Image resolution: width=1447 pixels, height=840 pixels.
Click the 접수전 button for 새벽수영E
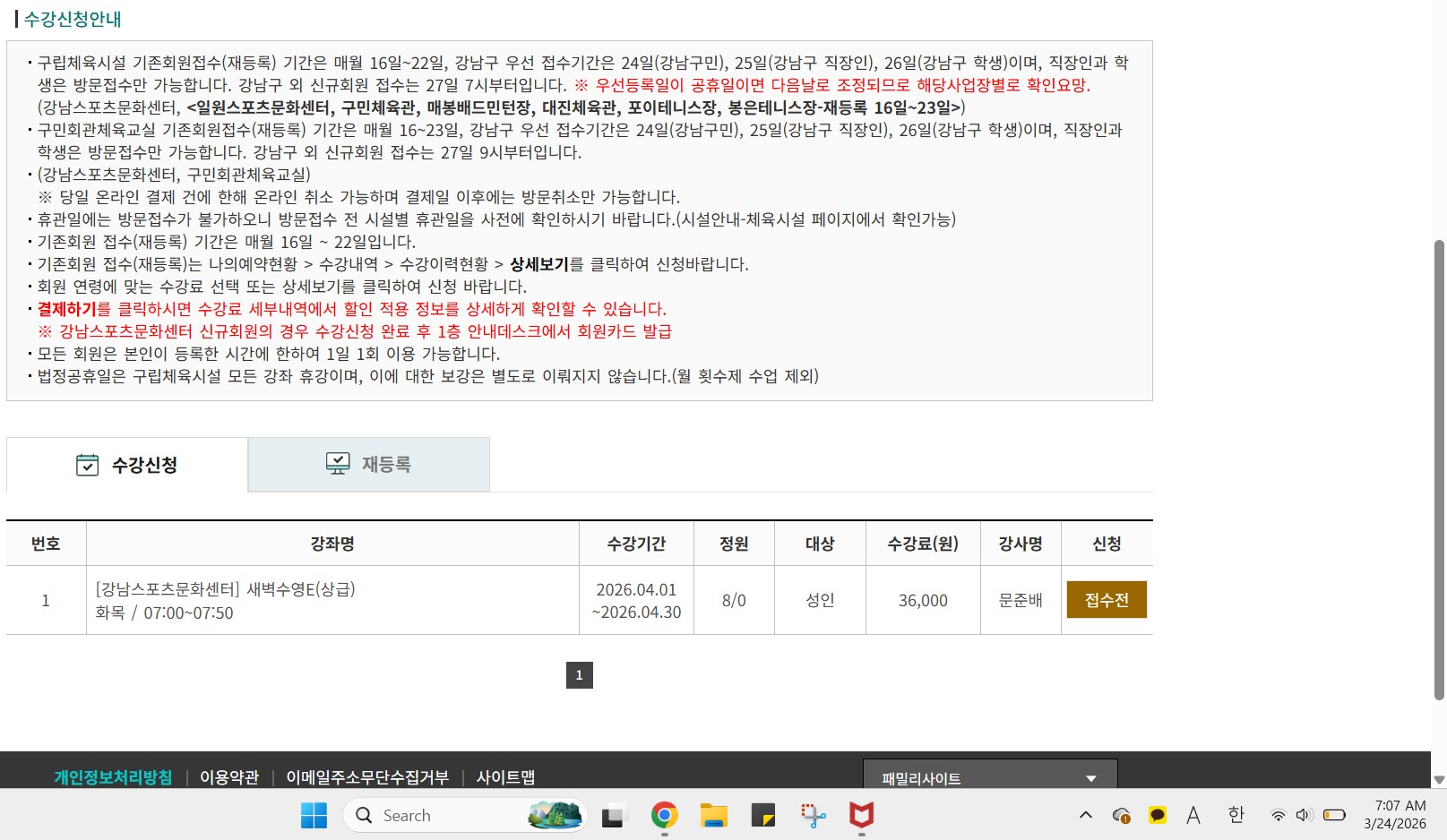pos(1107,600)
